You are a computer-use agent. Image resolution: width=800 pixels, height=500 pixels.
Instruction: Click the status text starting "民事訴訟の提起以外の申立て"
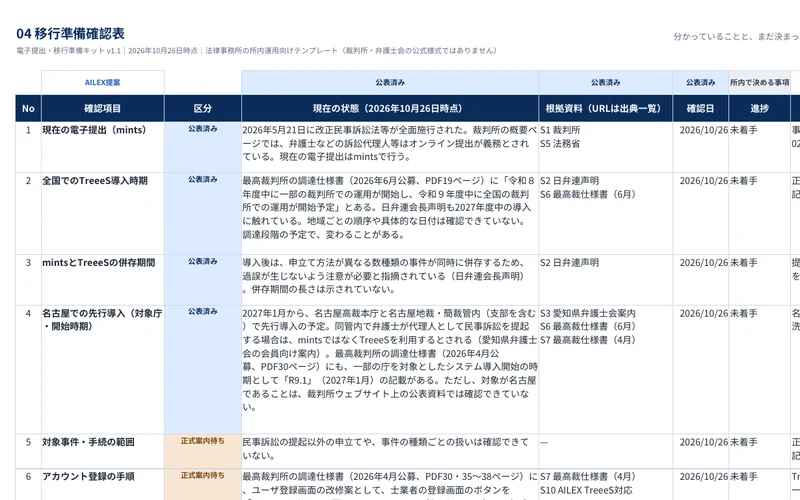click(386, 448)
